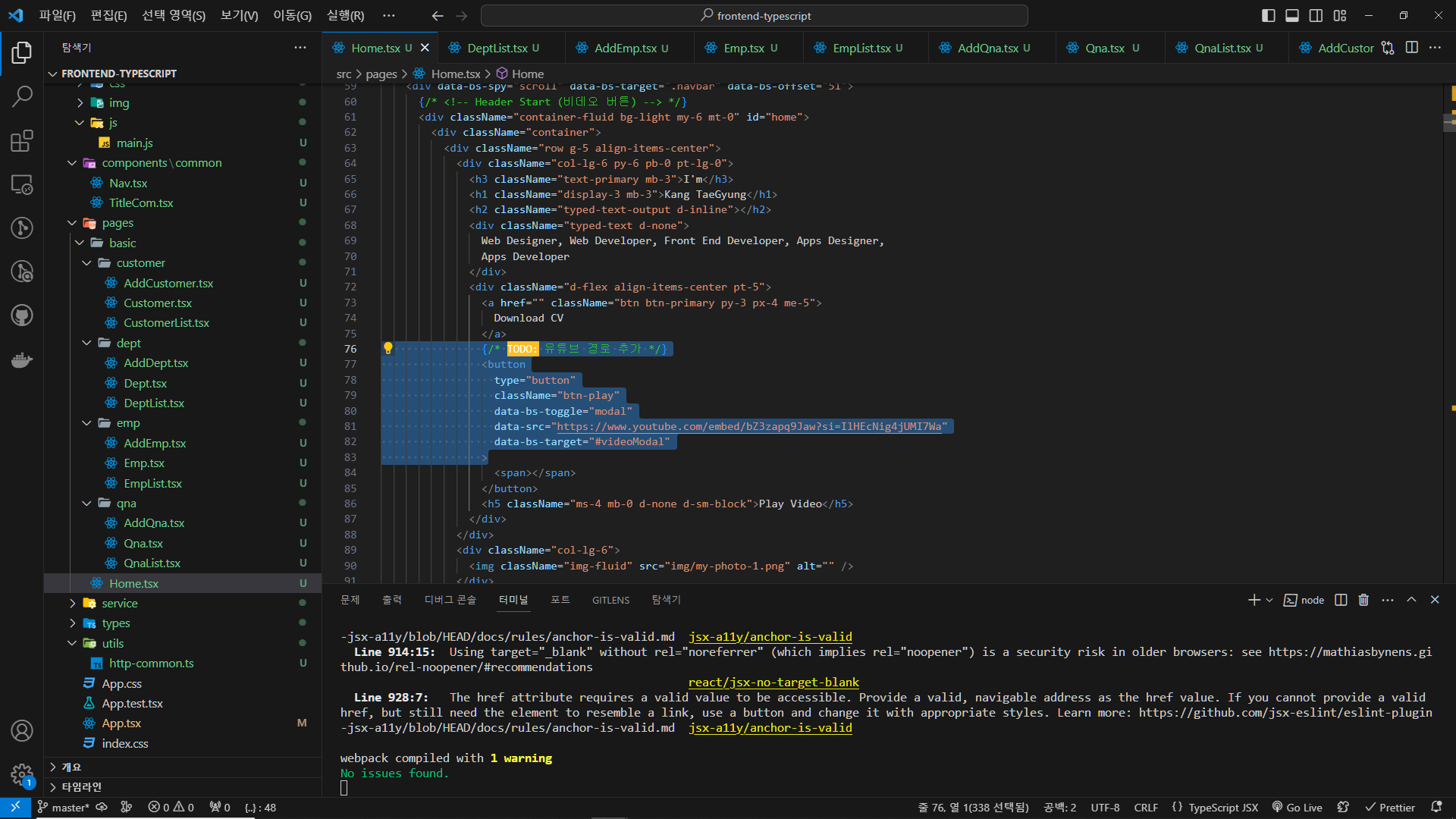Click Go Live in status bar
Screen dimensions: 1456x819
point(1297,808)
